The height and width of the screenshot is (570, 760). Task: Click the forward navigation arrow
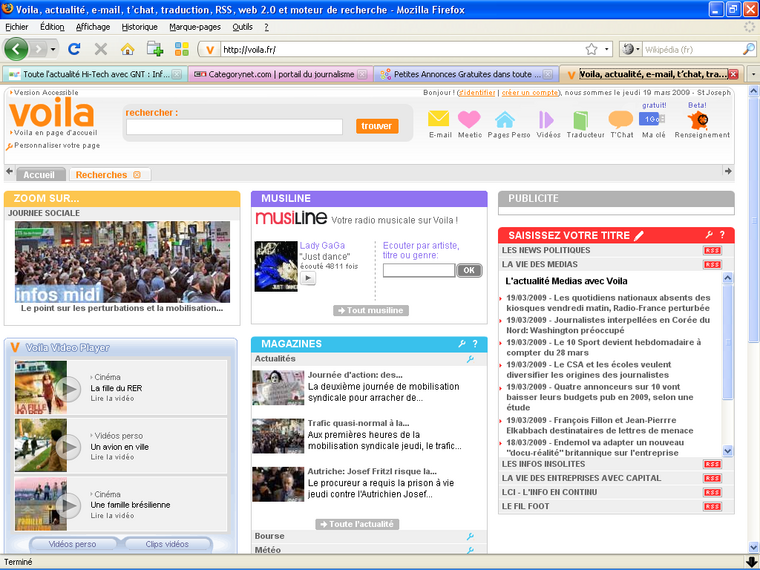tap(38, 49)
